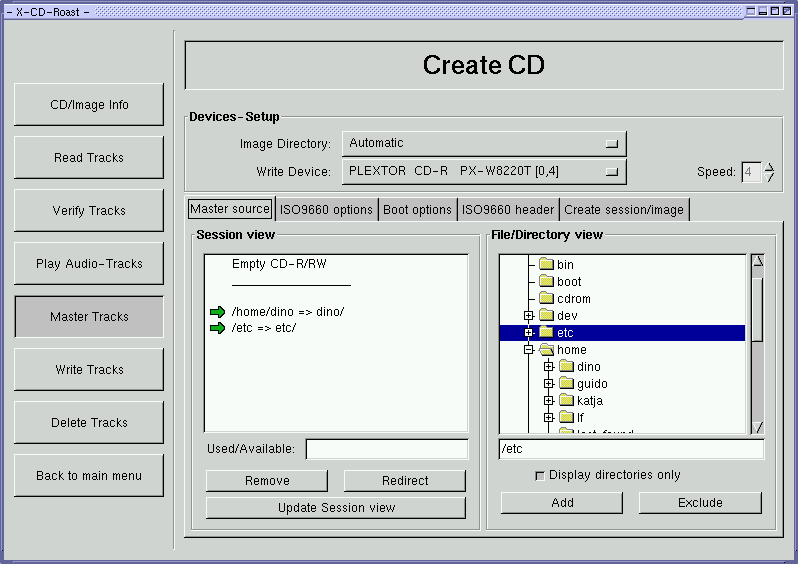Image resolution: width=798 pixels, height=564 pixels.
Task: Expand the dev folder tree node
Action: (x=528, y=316)
